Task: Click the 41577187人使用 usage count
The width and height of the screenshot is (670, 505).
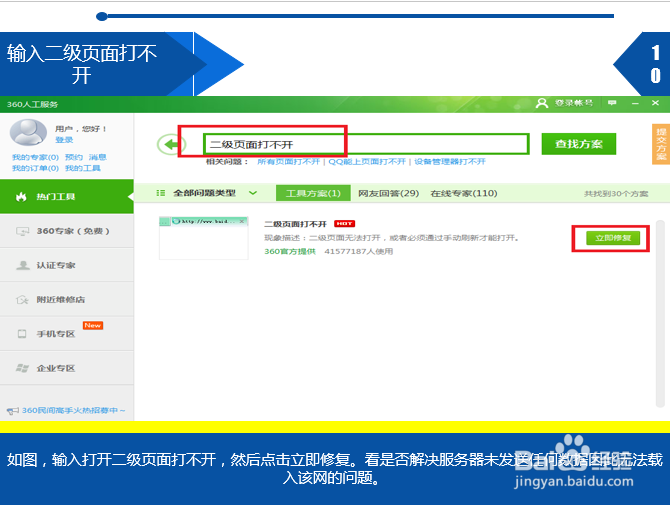Action: pyautogui.click(x=359, y=251)
